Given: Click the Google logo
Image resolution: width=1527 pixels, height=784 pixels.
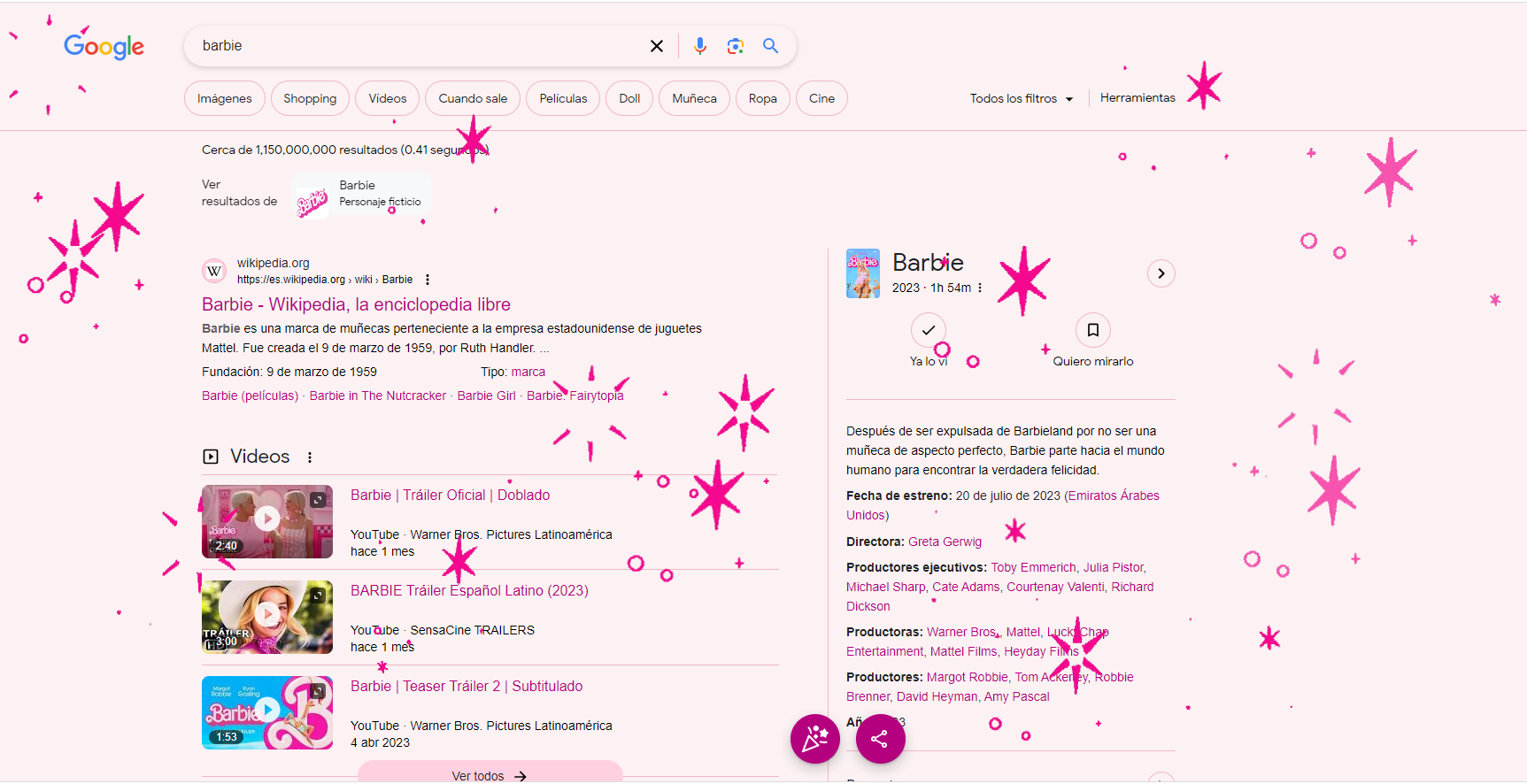Looking at the screenshot, I should pyautogui.click(x=104, y=46).
